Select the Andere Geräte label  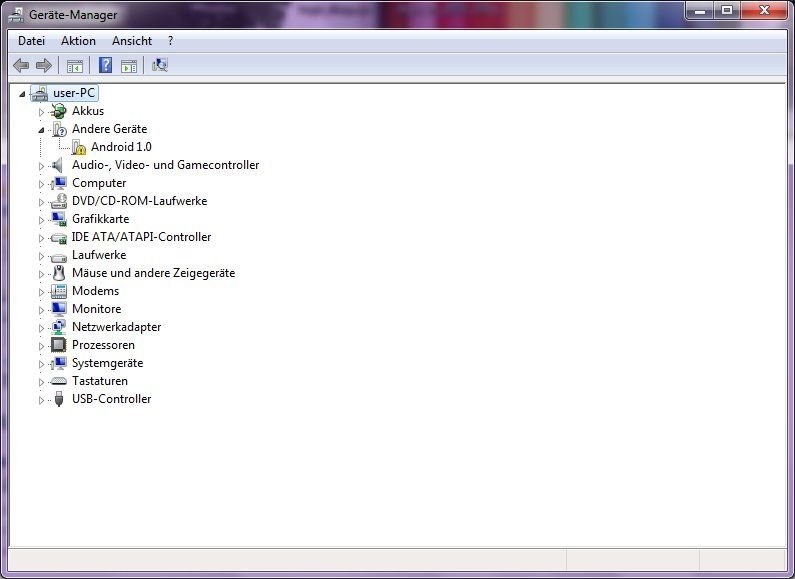click(x=110, y=129)
